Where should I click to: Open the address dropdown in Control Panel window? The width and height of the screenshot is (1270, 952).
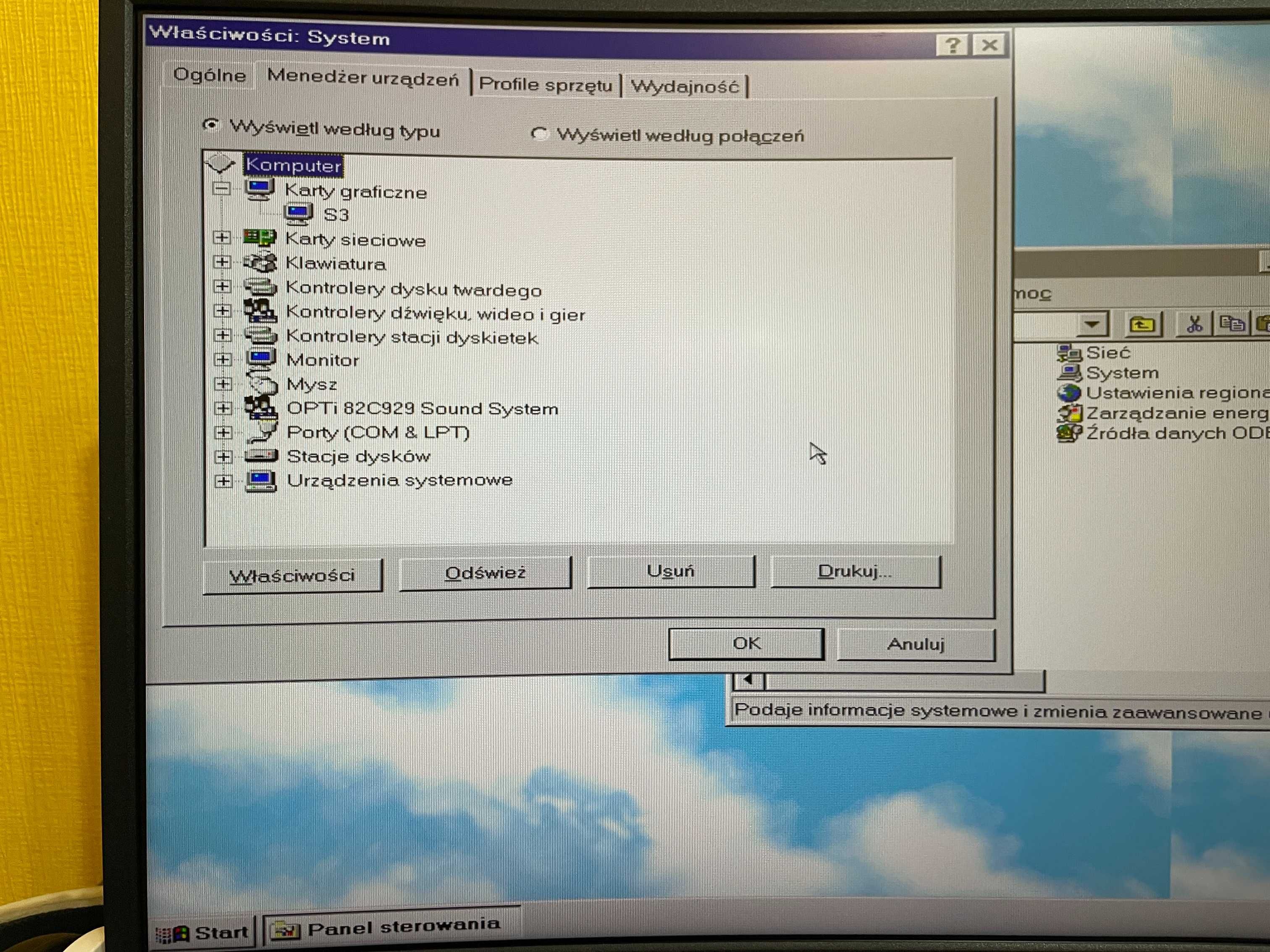tap(1092, 325)
